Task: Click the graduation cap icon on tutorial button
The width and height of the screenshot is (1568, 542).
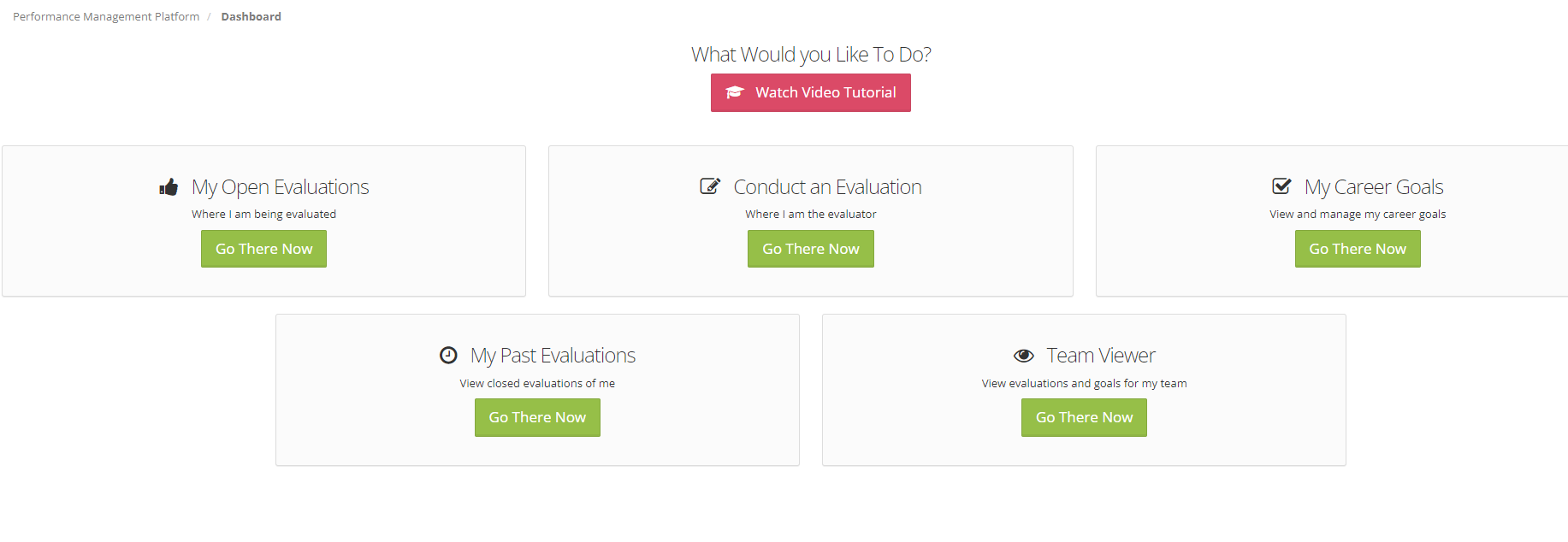Action: click(x=735, y=92)
